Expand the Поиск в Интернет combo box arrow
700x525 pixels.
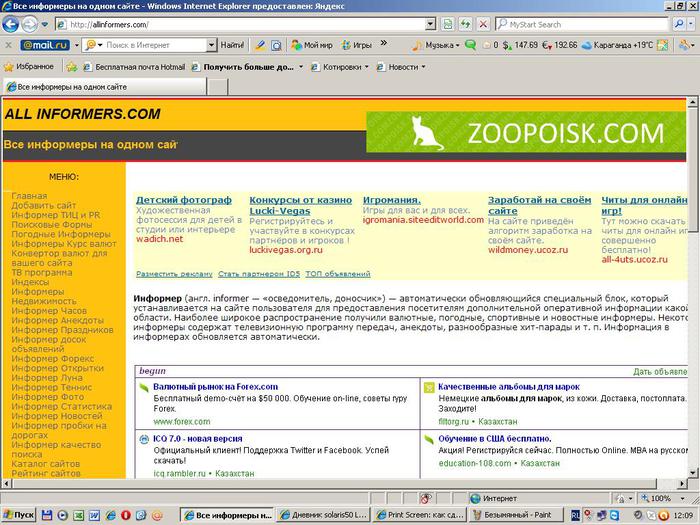click(212, 45)
